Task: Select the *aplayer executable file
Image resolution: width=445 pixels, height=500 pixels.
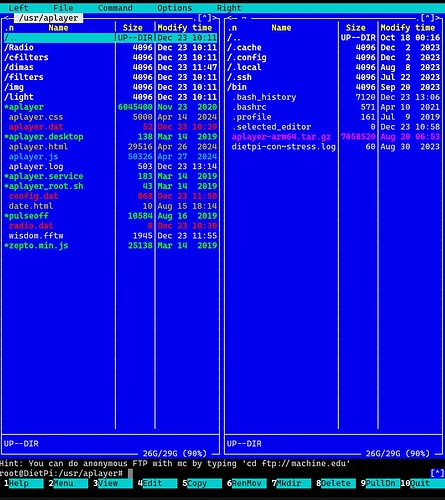Action: 110,107
